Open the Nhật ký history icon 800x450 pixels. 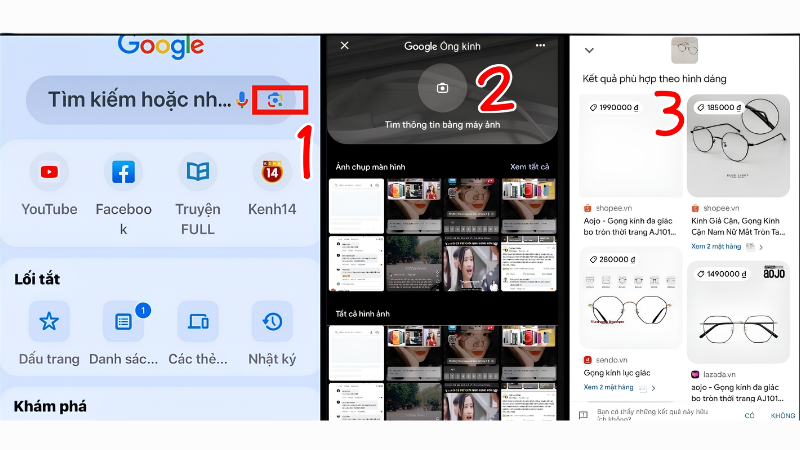click(x=272, y=321)
